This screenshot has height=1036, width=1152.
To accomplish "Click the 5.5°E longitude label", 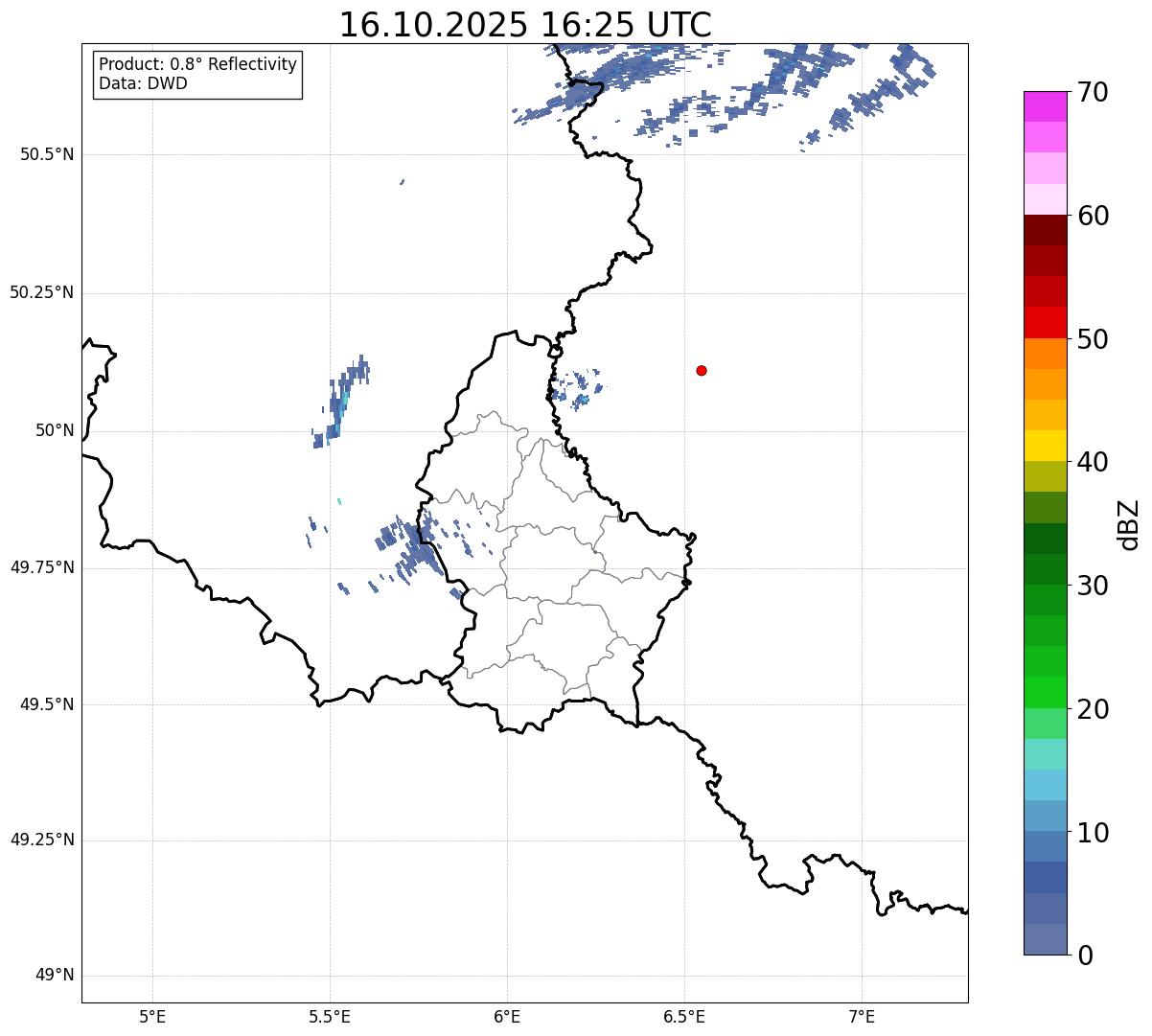I will [x=330, y=1016].
